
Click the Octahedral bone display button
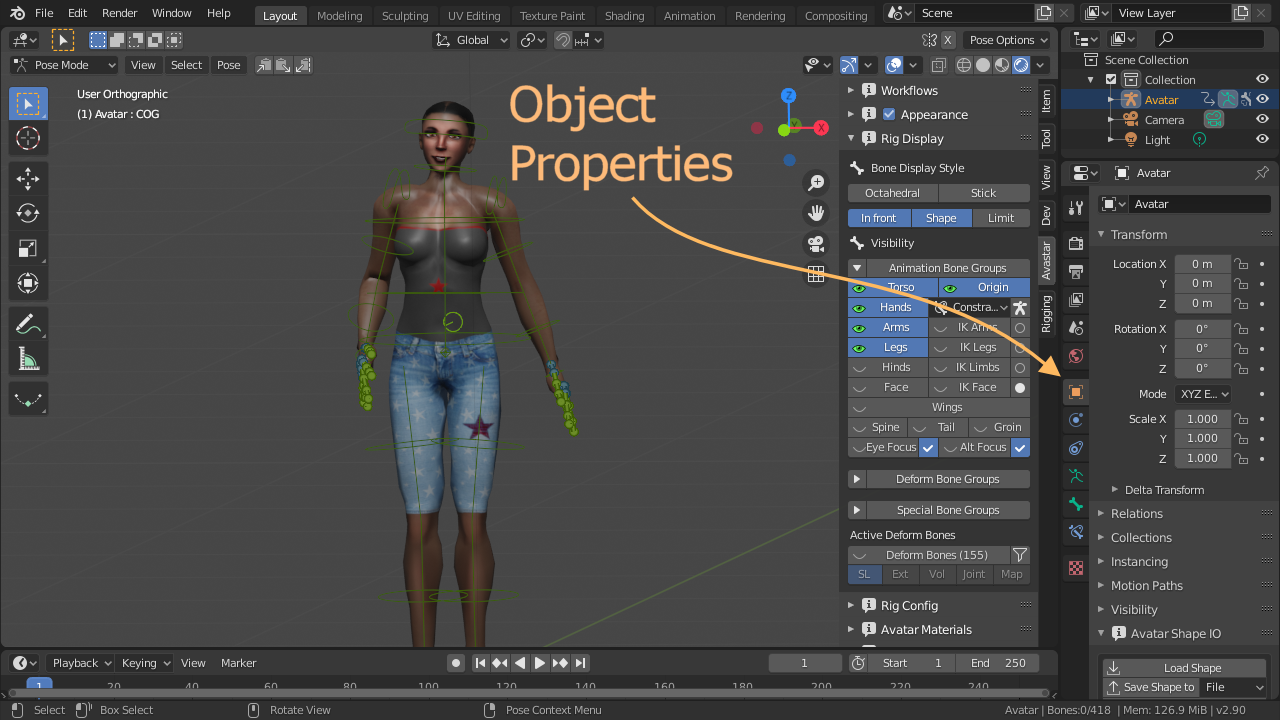click(x=892, y=193)
